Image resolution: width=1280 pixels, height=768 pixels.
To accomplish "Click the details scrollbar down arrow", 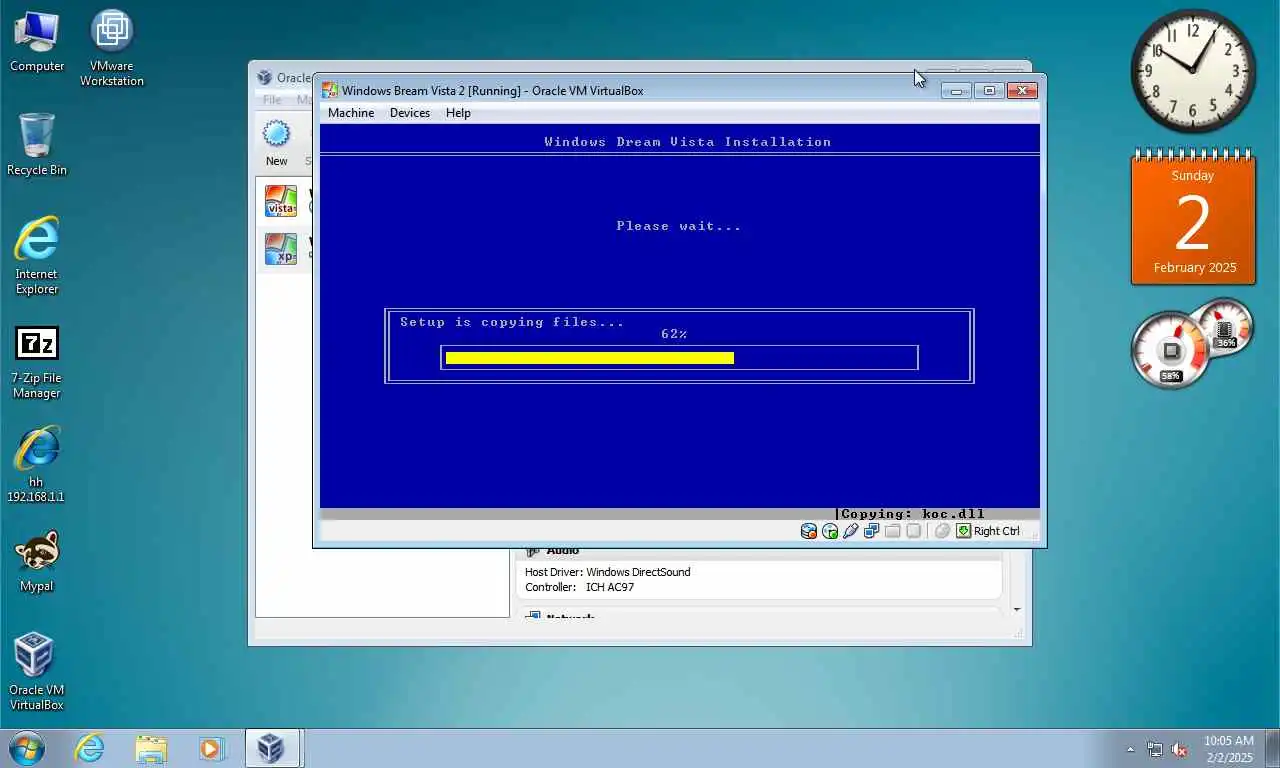I will (1017, 609).
